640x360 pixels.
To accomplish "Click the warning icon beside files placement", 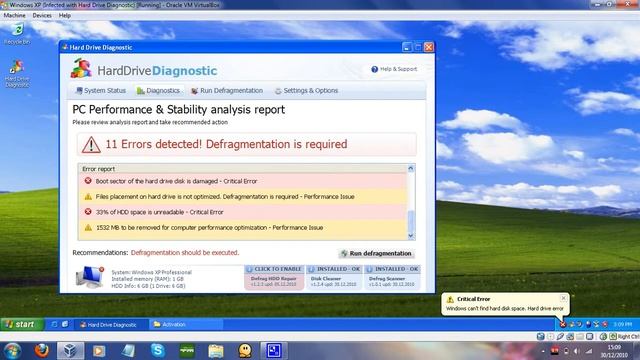I will tap(88, 196).
